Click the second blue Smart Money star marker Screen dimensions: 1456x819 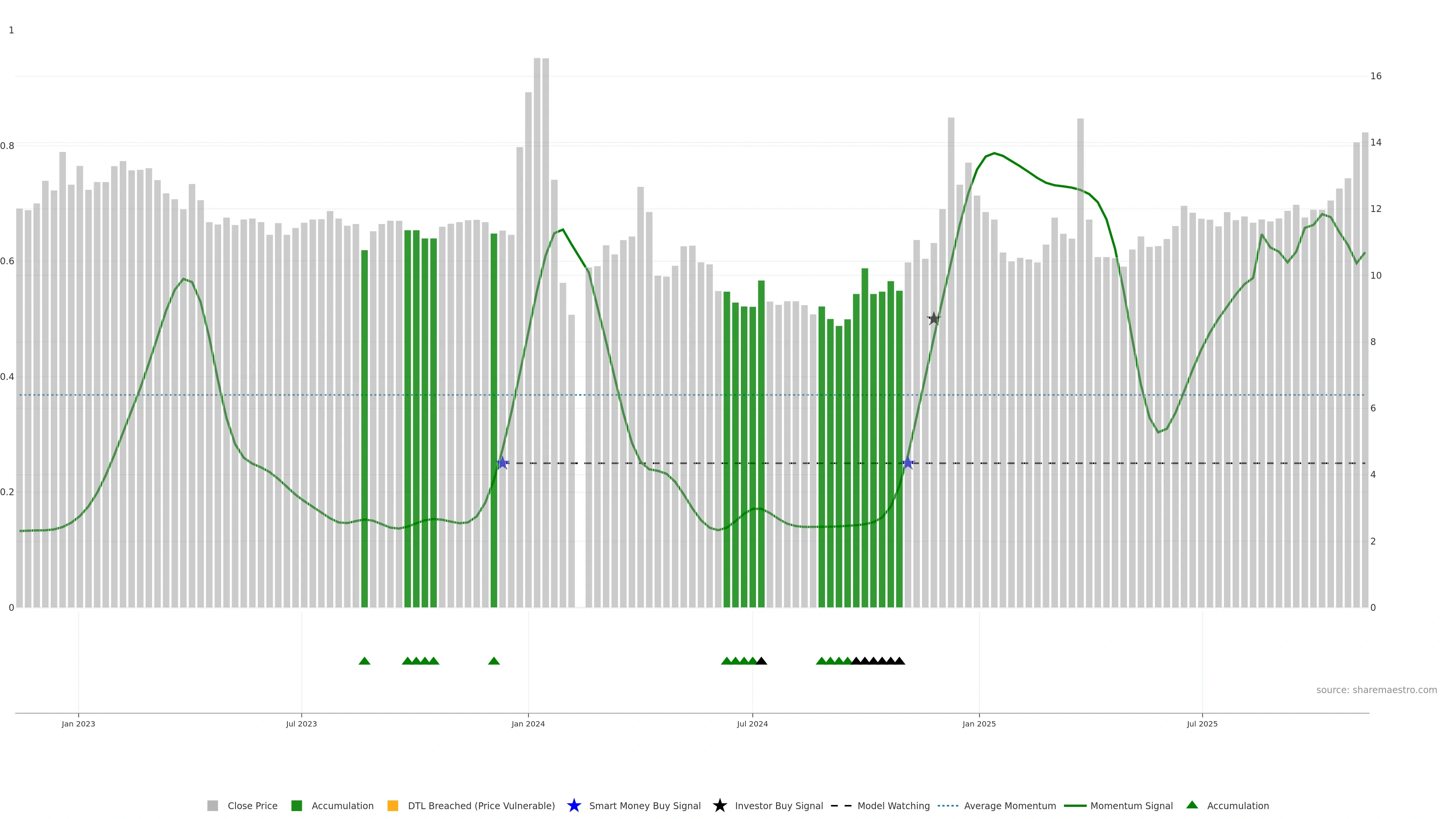point(908,463)
